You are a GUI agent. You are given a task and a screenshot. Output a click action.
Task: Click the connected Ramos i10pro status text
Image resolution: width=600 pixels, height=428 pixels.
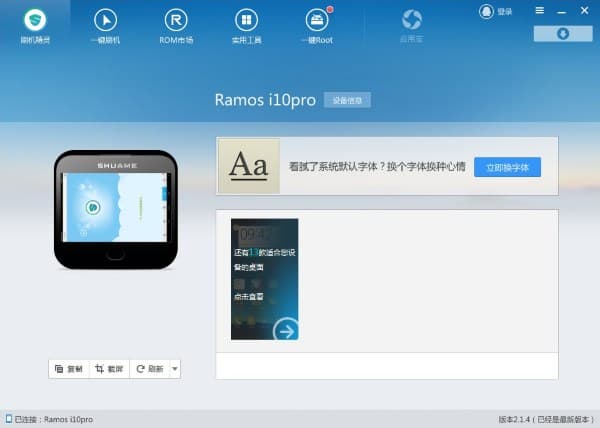[54, 419]
